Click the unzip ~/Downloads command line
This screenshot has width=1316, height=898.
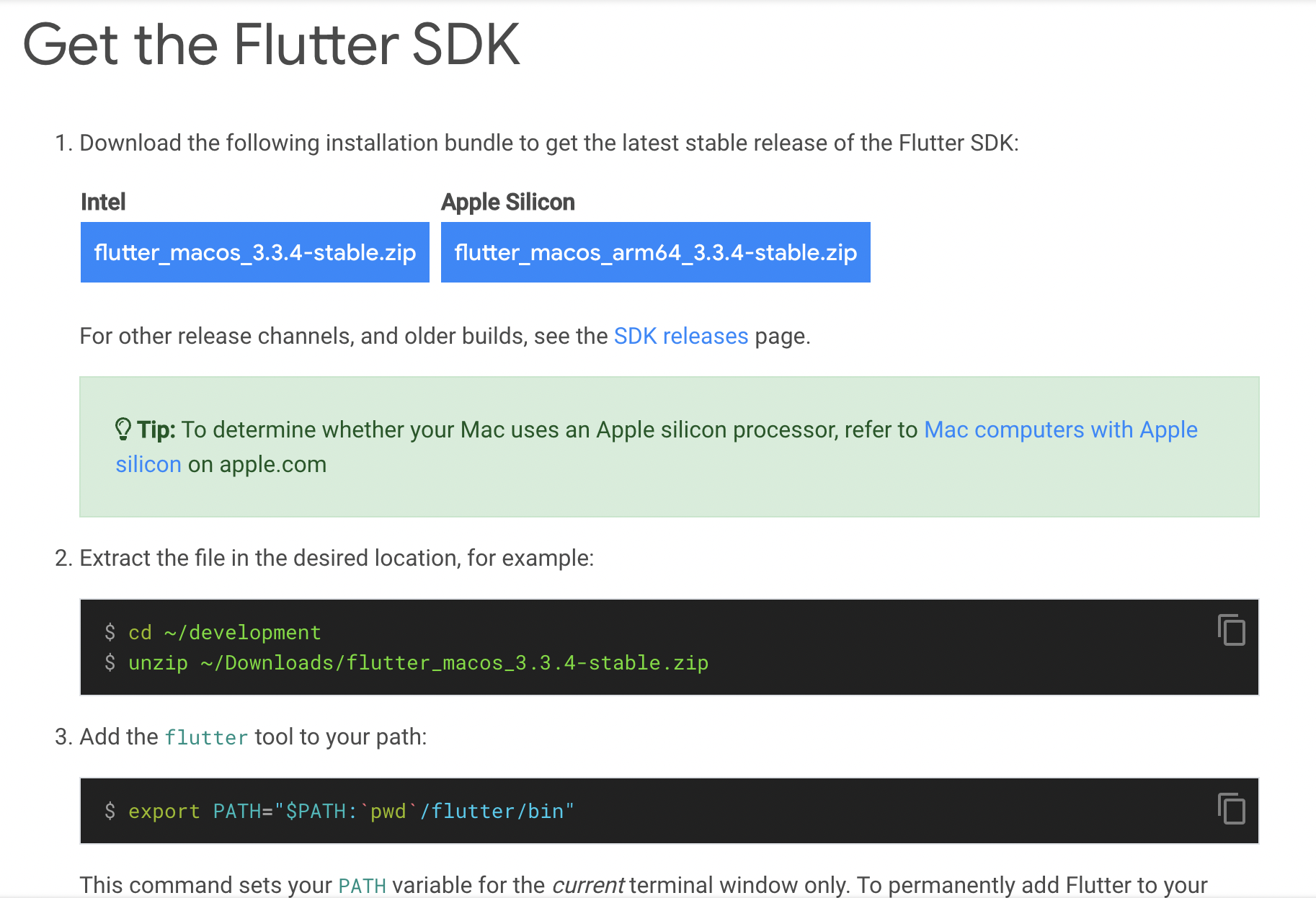[418, 662]
